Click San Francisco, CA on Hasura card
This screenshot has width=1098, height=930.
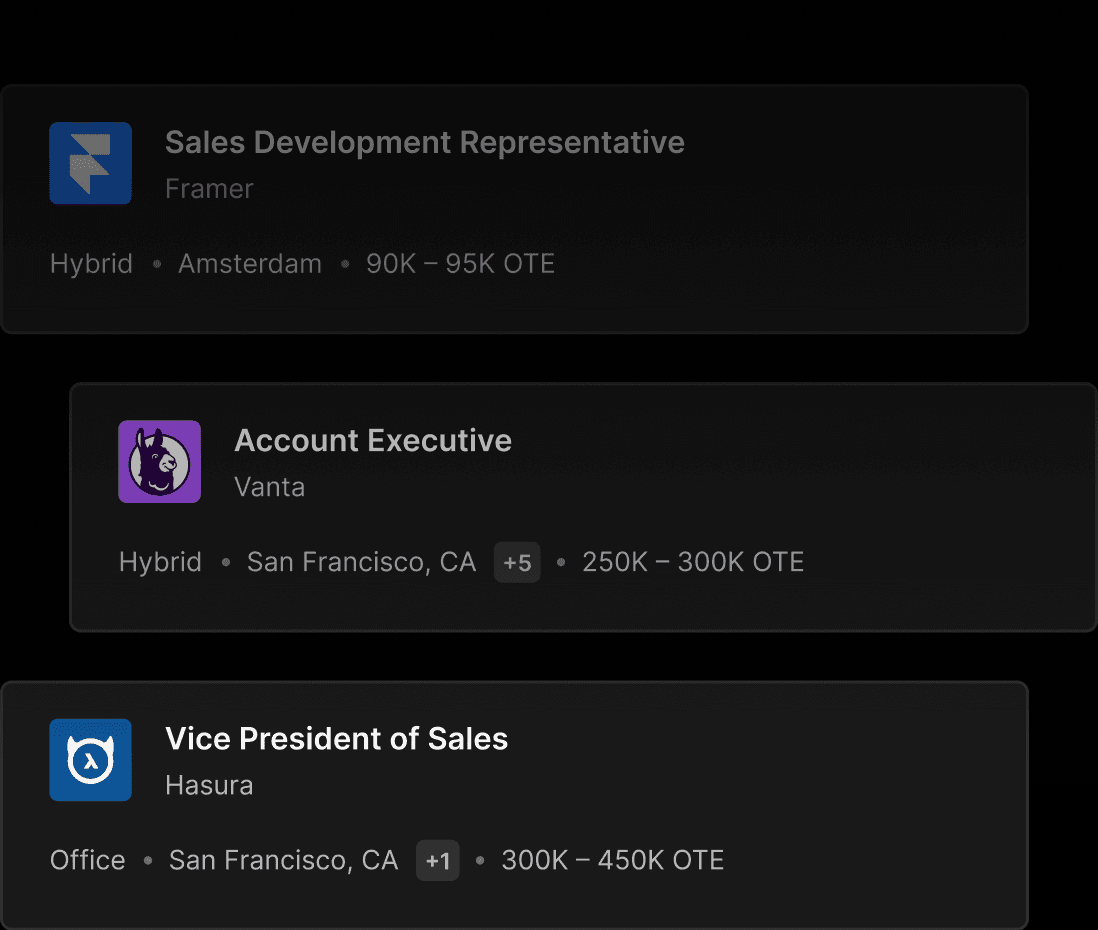[x=284, y=861]
